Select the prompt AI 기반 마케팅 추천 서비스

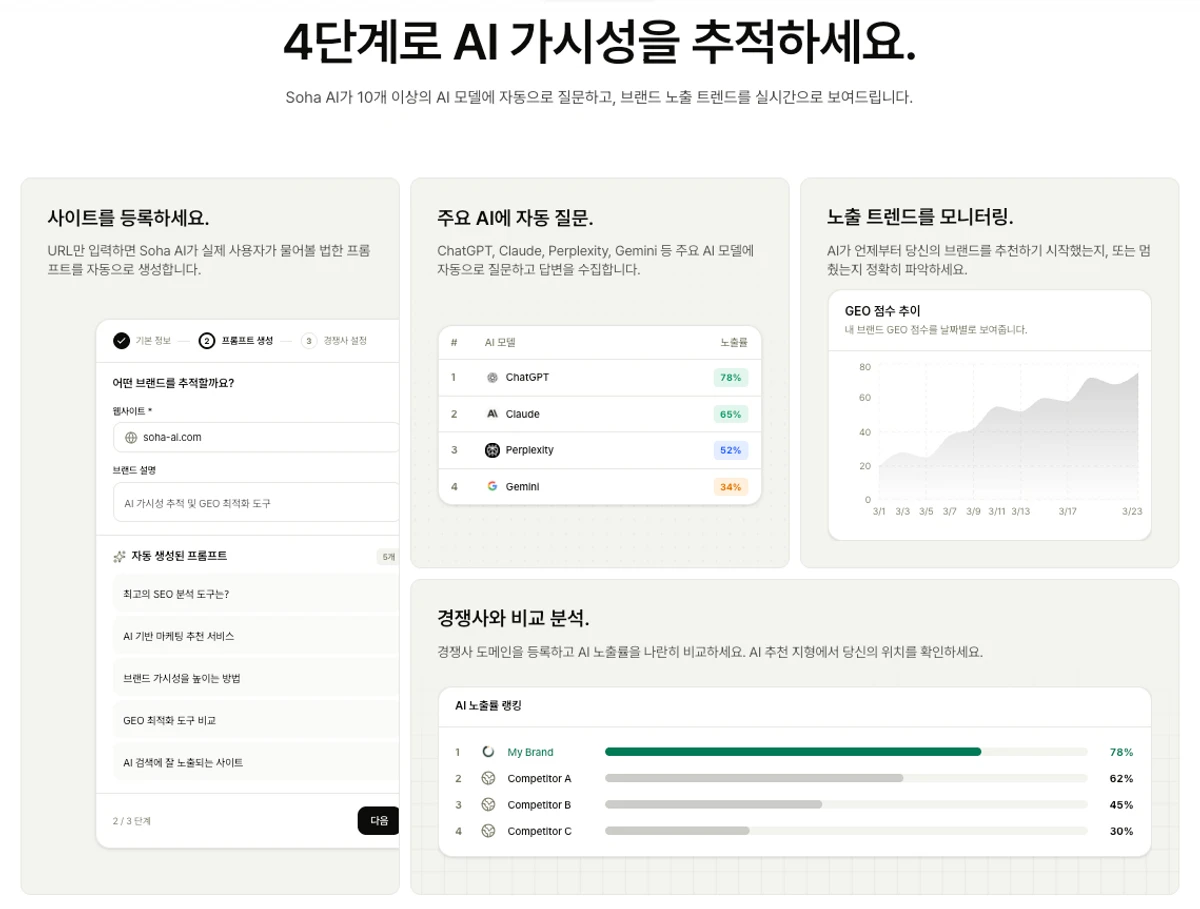(256, 636)
